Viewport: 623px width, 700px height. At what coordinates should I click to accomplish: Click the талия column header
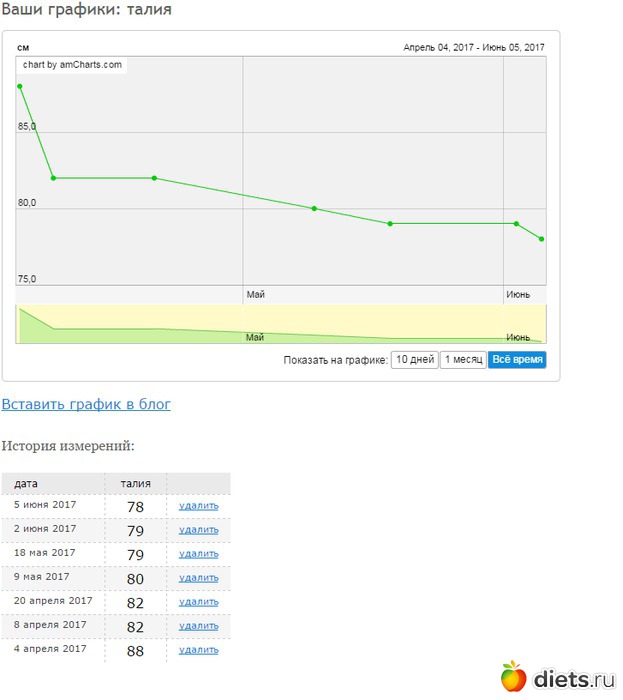click(x=135, y=484)
